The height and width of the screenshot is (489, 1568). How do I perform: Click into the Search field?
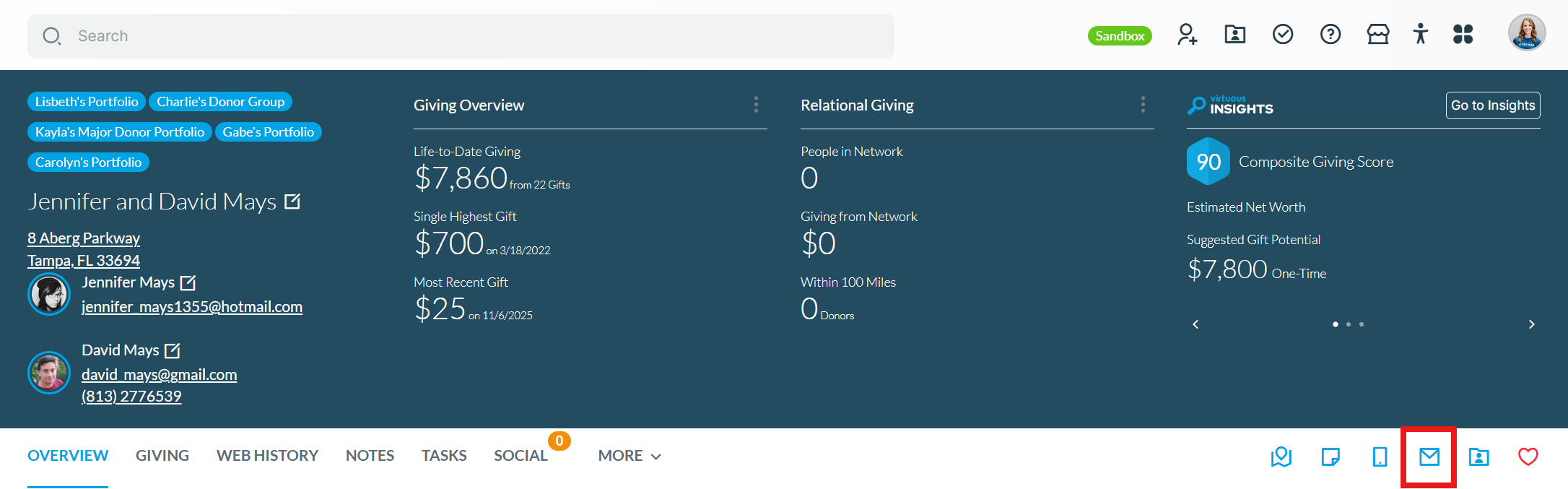click(x=461, y=36)
